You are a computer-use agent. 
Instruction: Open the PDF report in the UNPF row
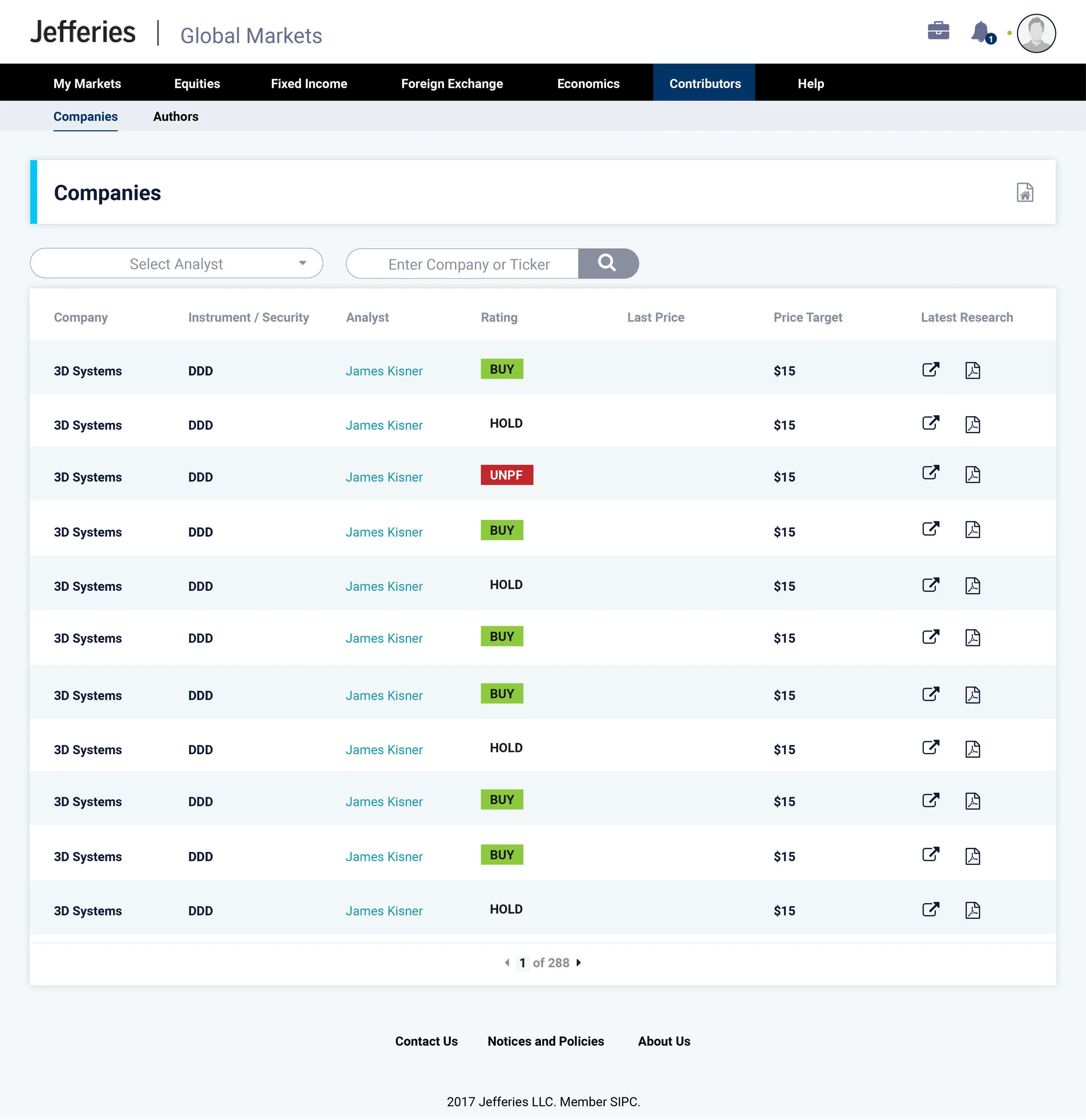tap(972, 474)
